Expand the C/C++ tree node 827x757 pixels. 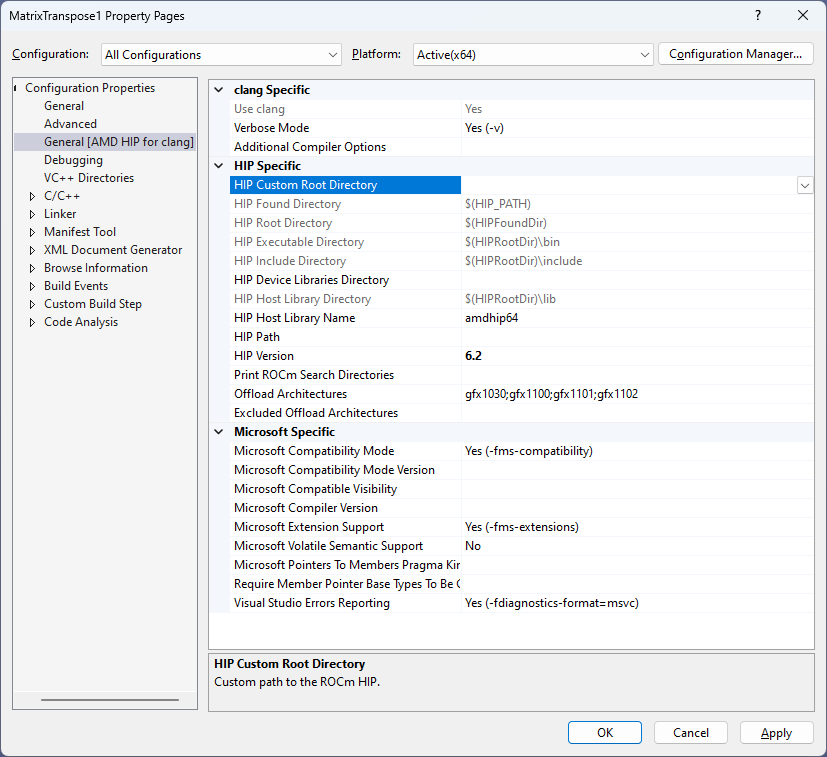point(33,196)
